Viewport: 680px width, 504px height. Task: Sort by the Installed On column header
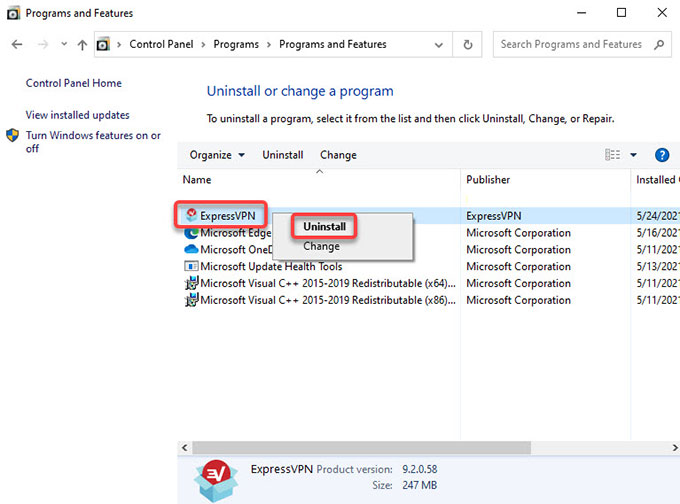[x=657, y=180]
